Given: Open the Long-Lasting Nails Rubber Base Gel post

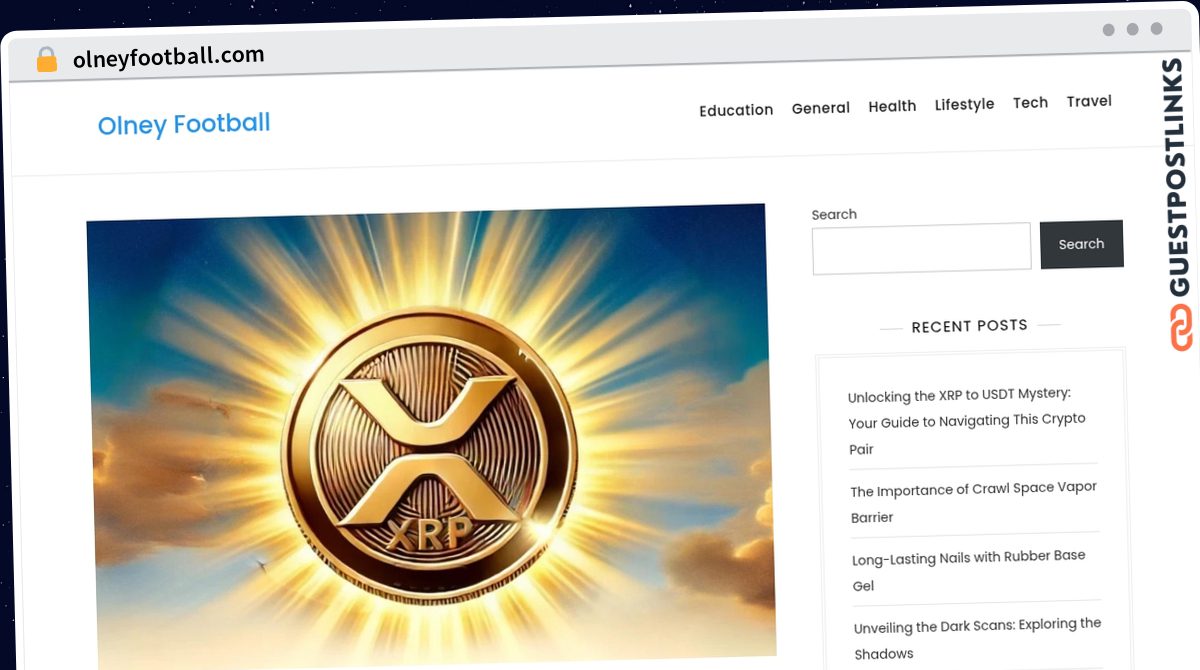Looking at the screenshot, I should (x=968, y=570).
